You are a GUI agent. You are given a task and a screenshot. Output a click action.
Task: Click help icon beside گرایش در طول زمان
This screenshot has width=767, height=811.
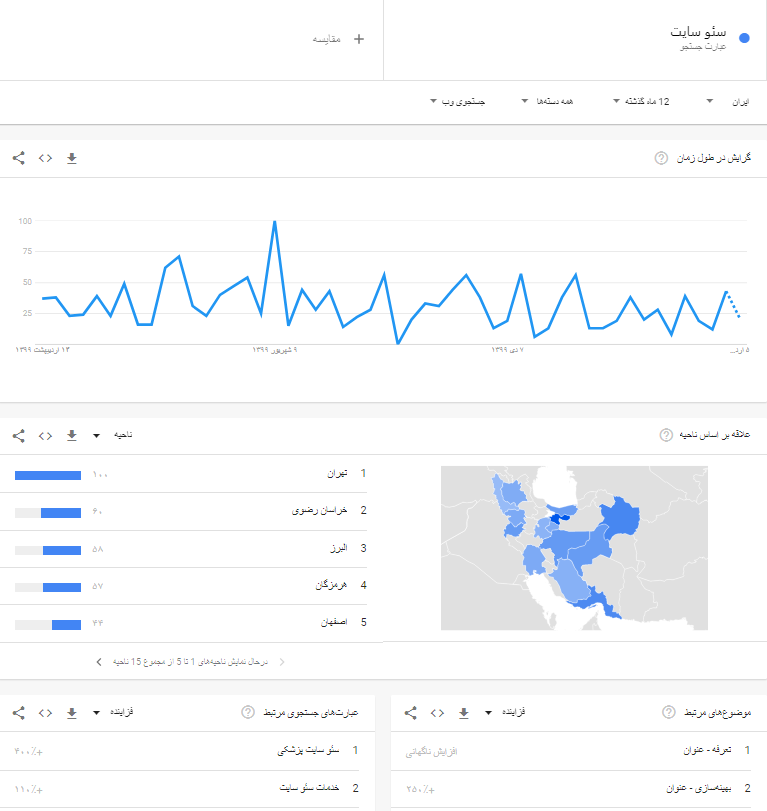pos(661,158)
